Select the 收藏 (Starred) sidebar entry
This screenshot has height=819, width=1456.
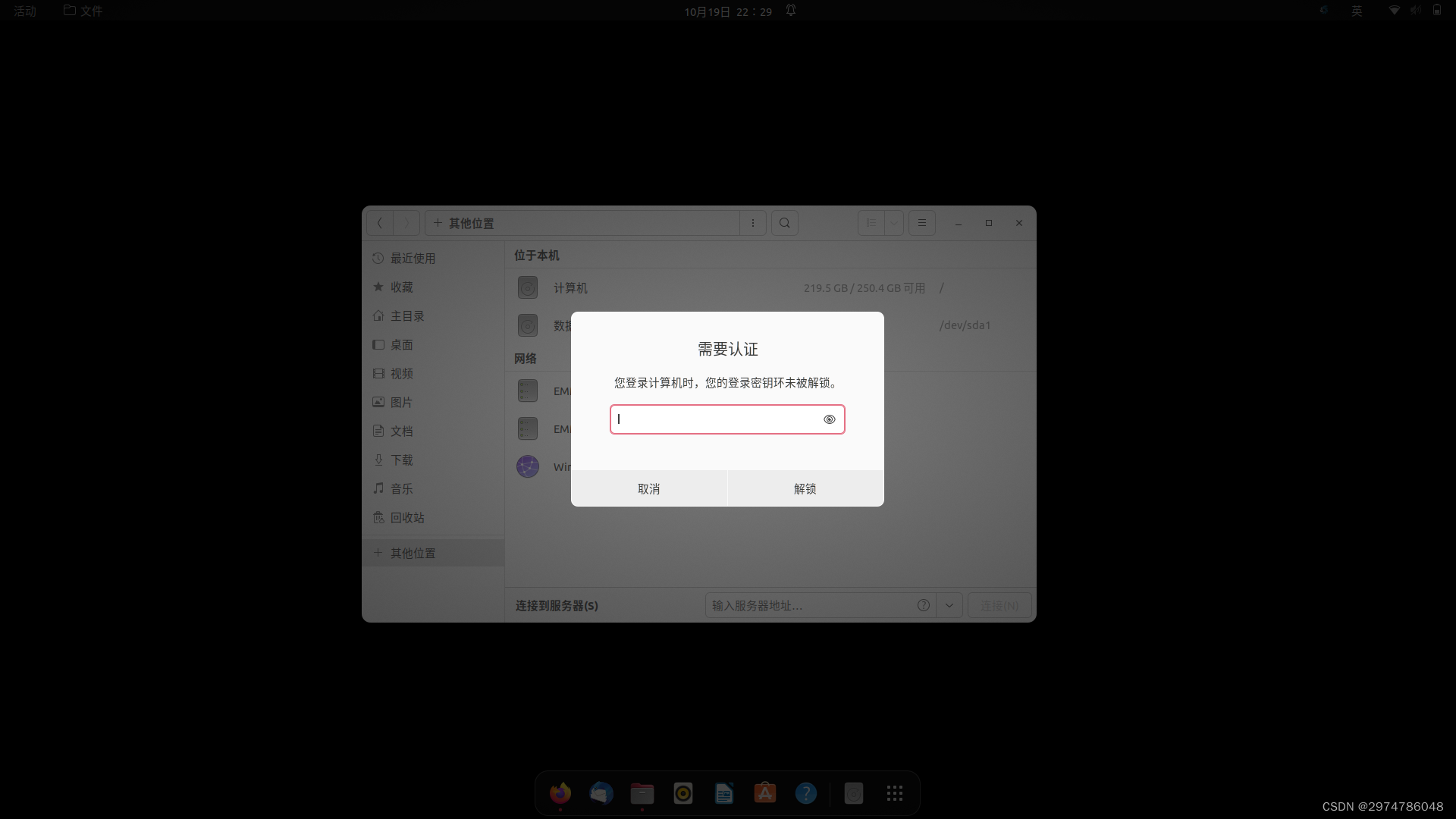click(x=402, y=287)
